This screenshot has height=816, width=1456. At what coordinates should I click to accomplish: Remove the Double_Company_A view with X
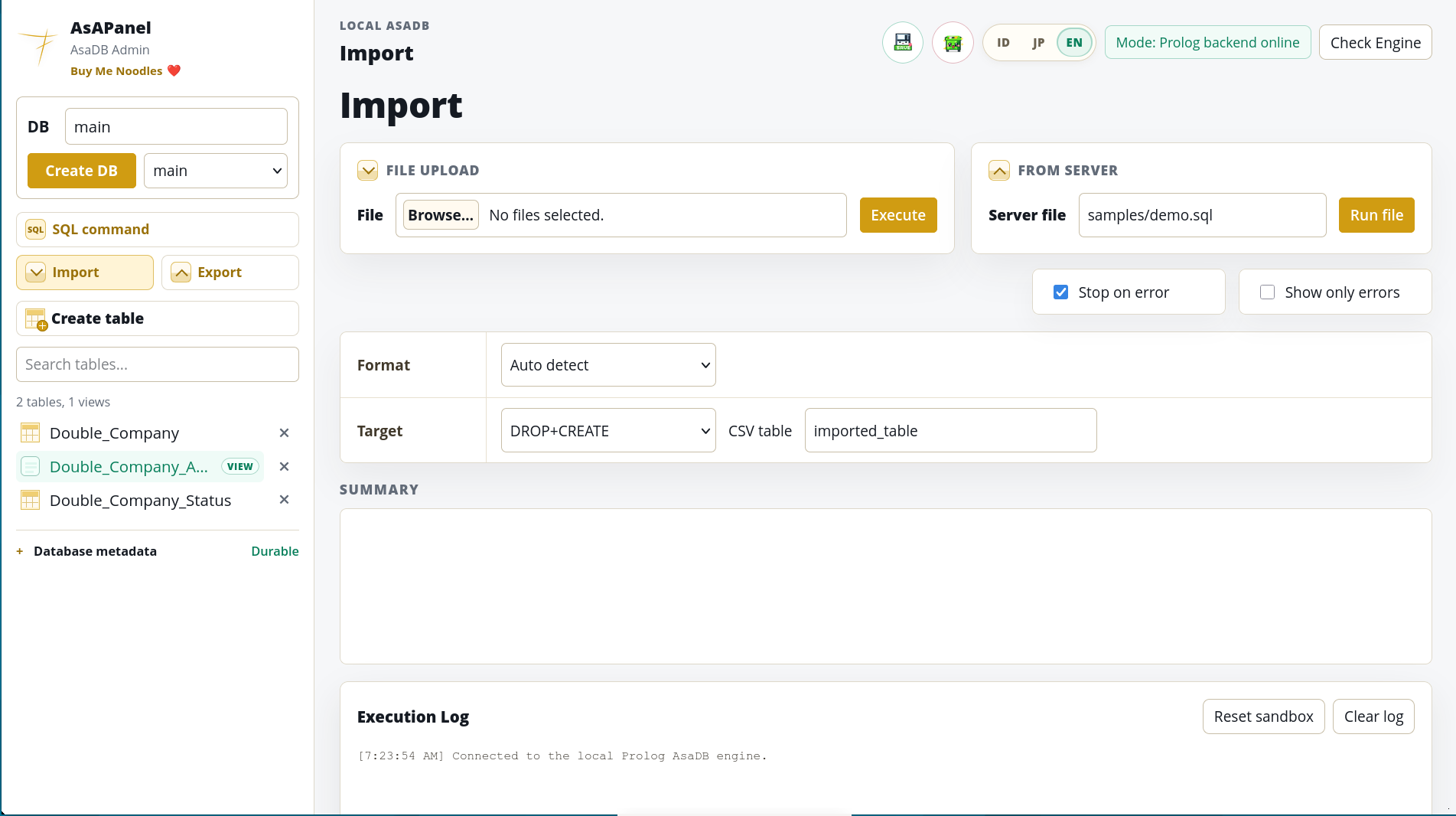pyautogui.click(x=284, y=466)
